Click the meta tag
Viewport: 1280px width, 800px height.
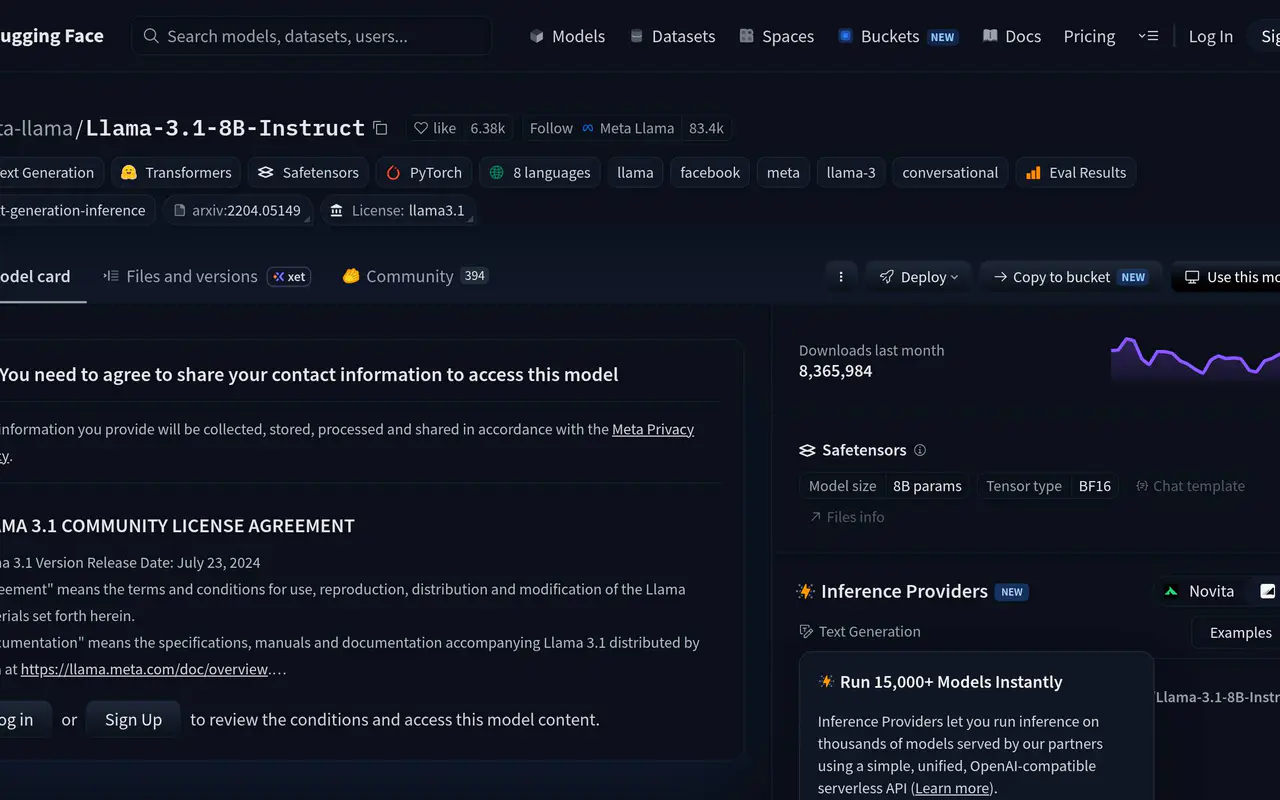tap(783, 172)
